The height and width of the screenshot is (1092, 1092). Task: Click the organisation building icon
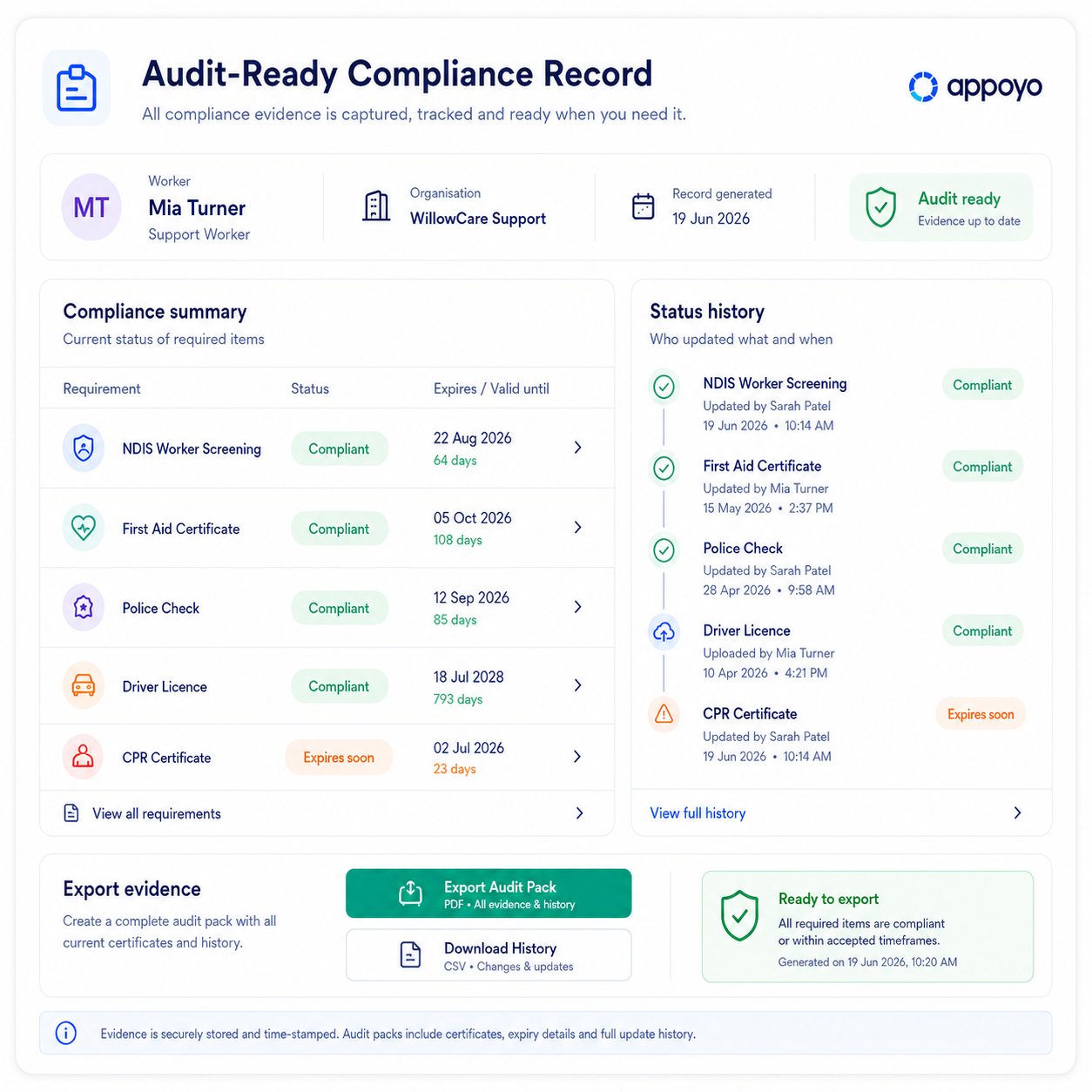click(376, 206)
